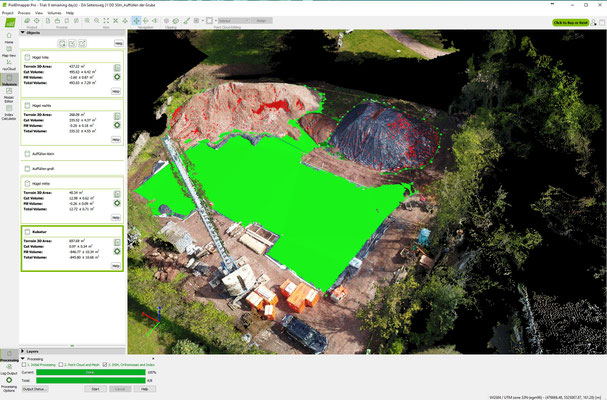Toggle the Auffüllen klein volume icon
Image resolution: width=607 pixels, height=400 pixels.
27,154
